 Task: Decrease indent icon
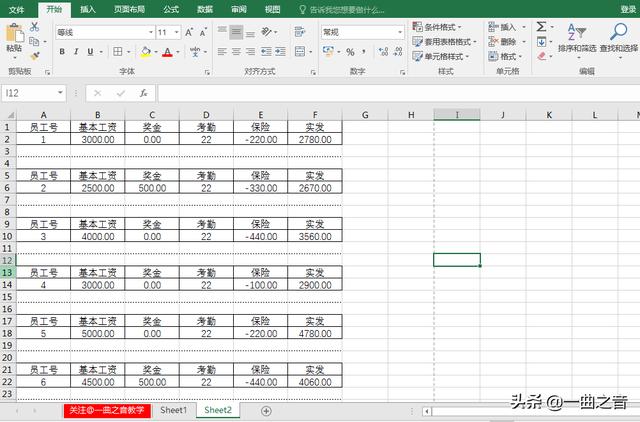click(266, 52)
